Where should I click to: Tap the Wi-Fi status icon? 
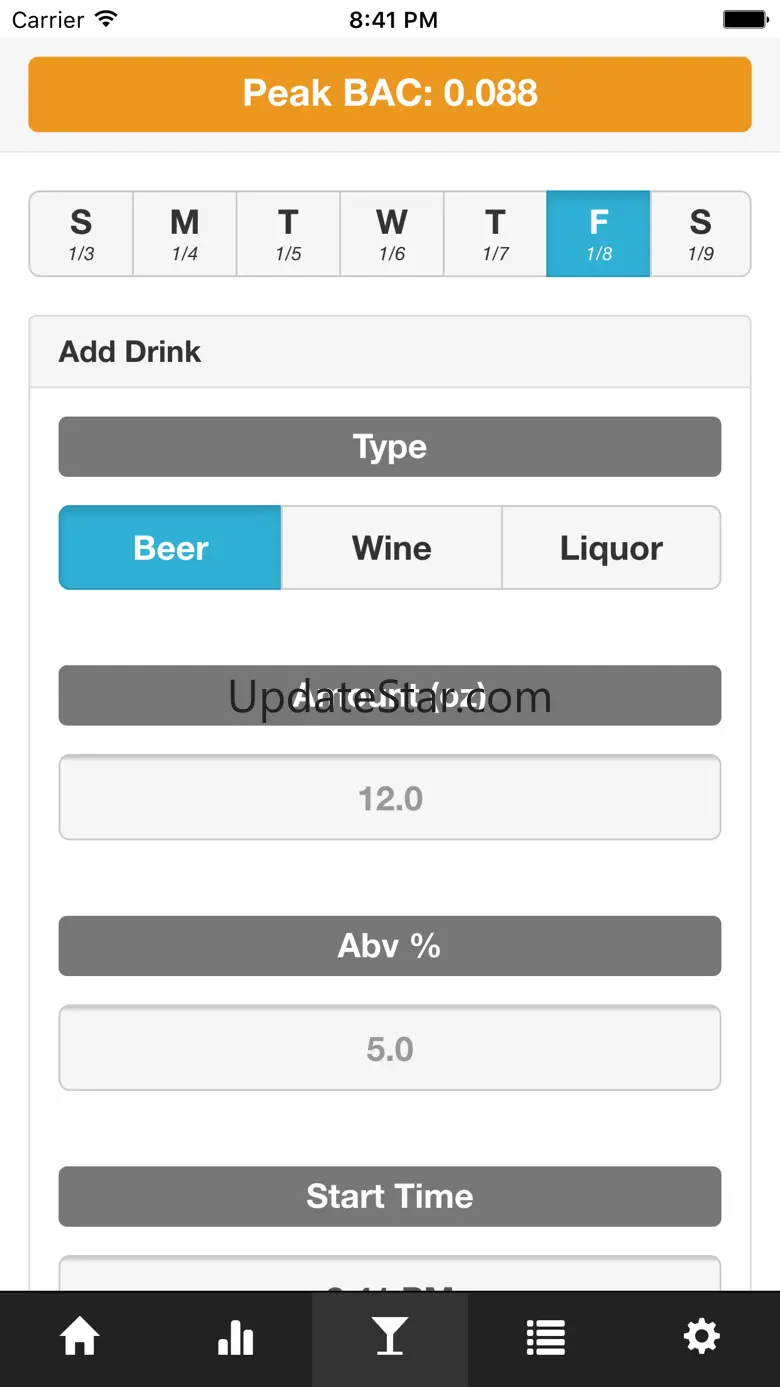[x=105, y=19]
